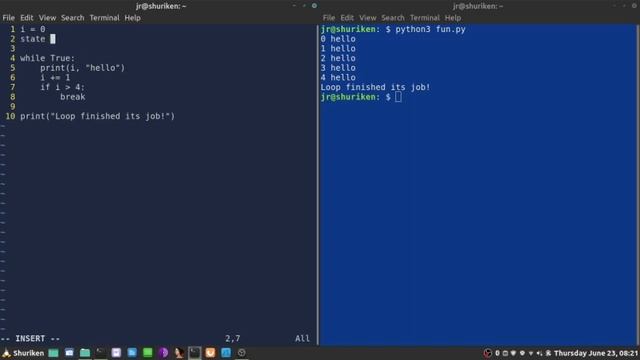Click the word 'state' on line 2
The width and height of the screenshot is (640, 360).
click(33, 39)
